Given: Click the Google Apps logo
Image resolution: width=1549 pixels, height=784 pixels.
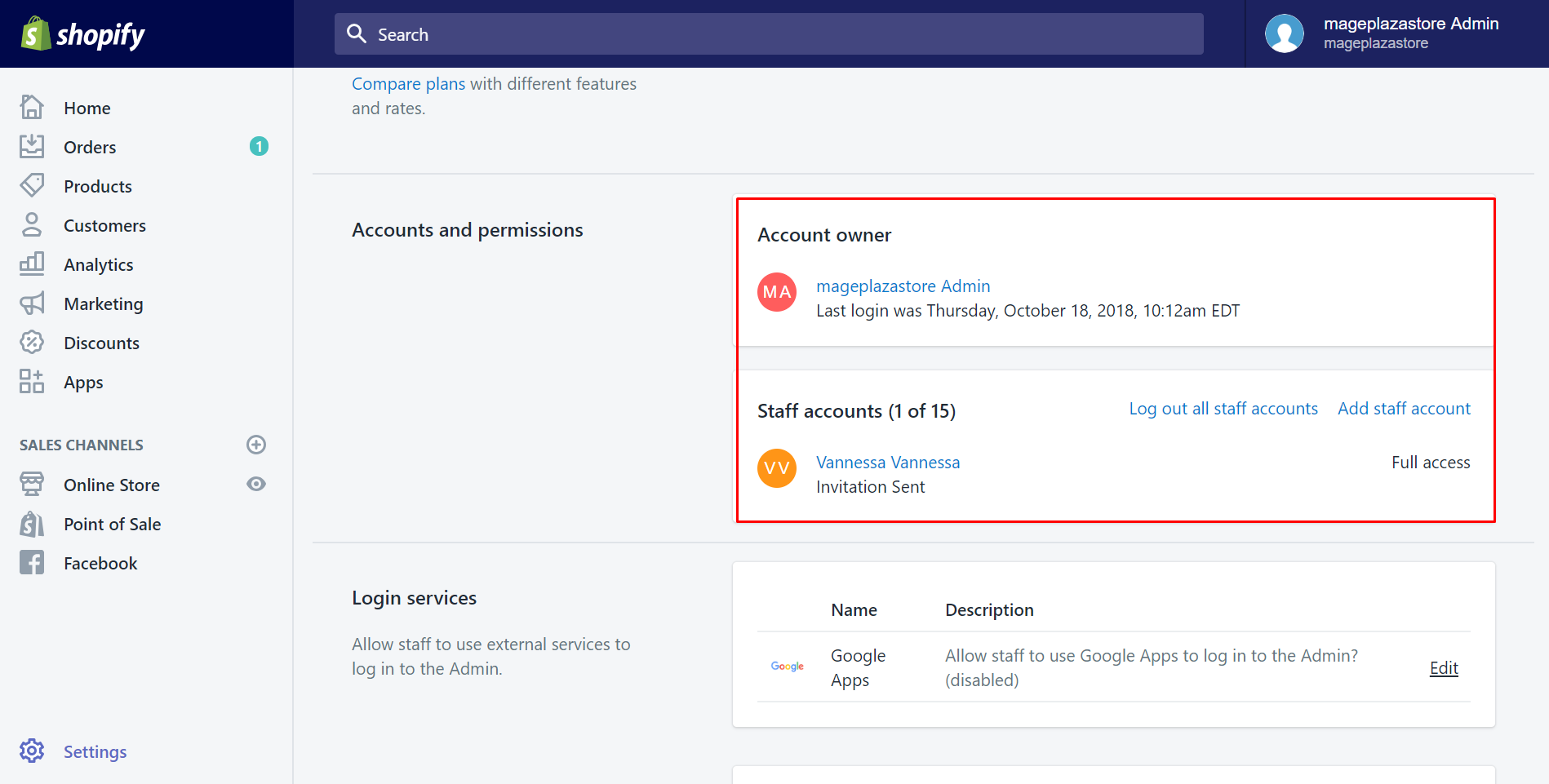Looking at the screenshot, I should tap(788, 667).
